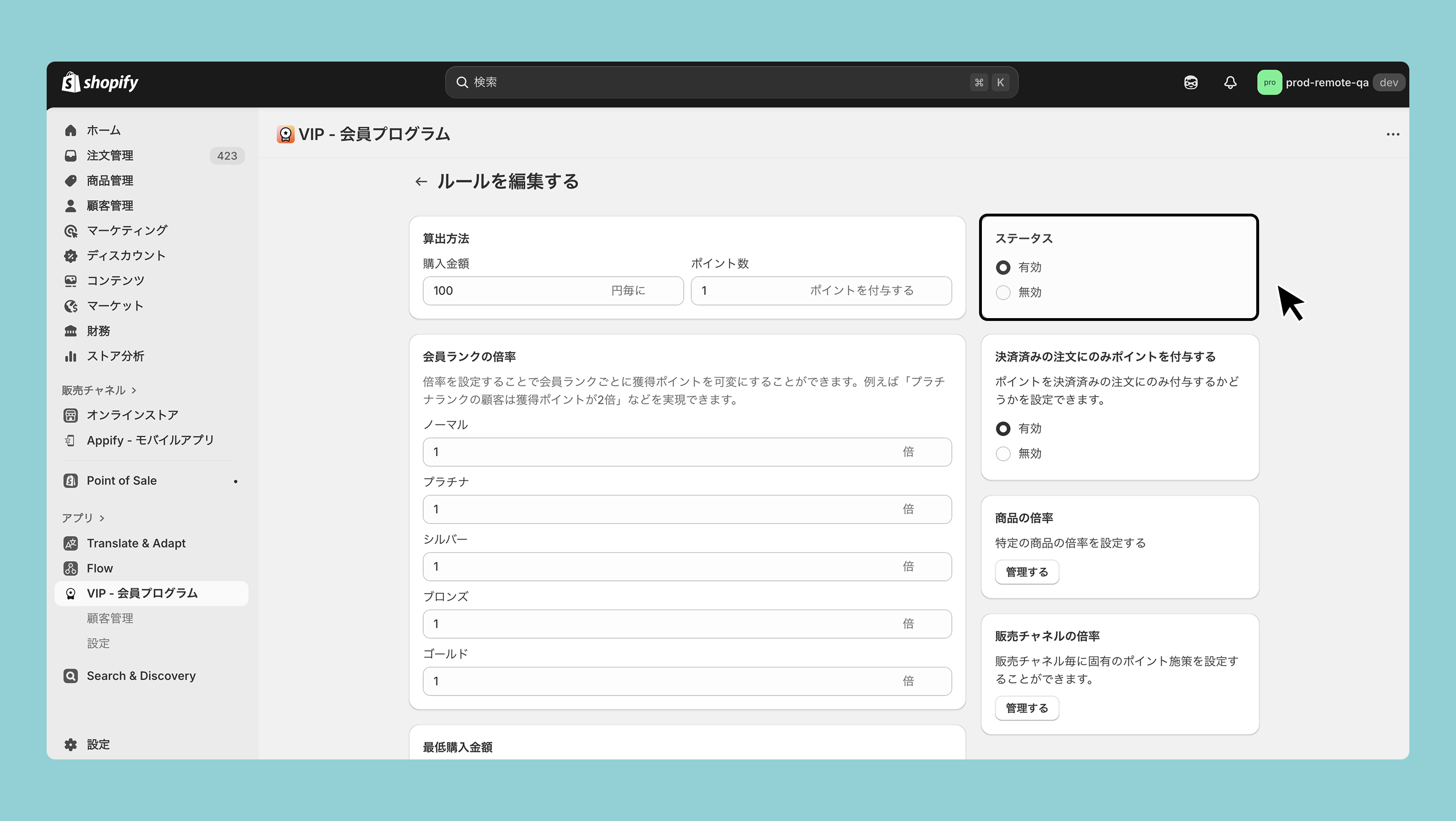The height and width of the screenshot is (821, 1456).
Task: Click 管理する under 商品の倍率
Action: pyautogui.click(x=1027, y=572)
